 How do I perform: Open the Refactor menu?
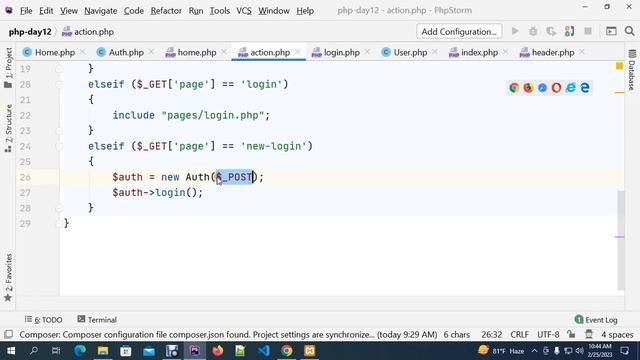coord(166,11)
